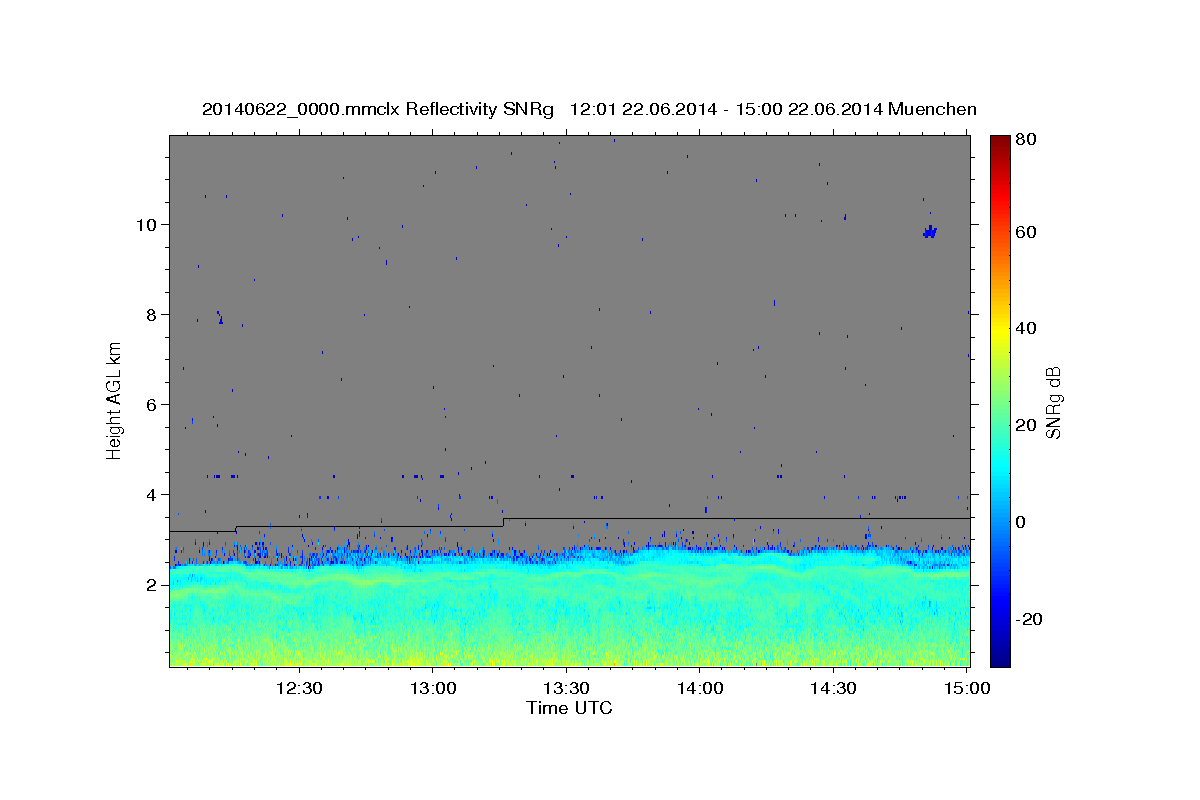
Task: Click the 'Time UTC' x-axis label
Action: (x=569, y=708)
